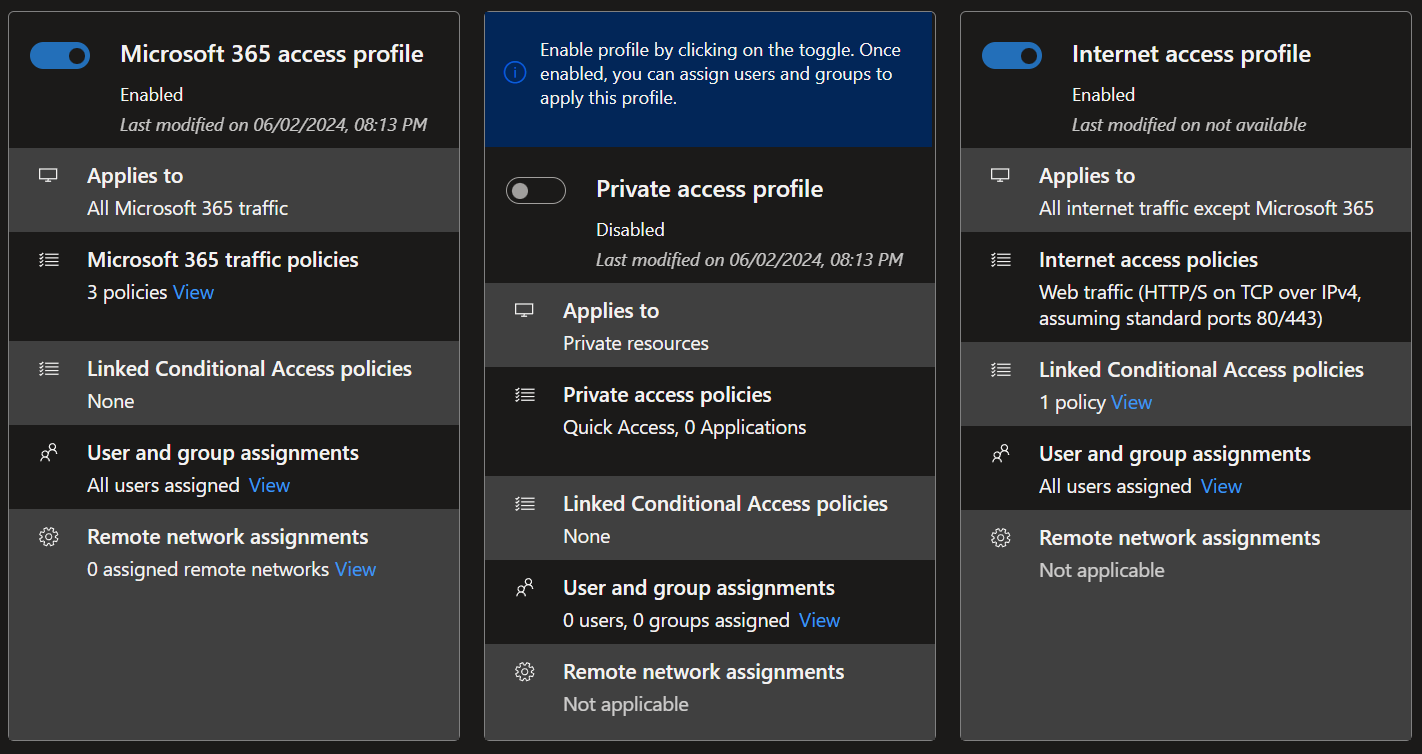Screen dimensions: 1422x754
Task: Click monitor icon beside Private resources
Action: (524, 310)
